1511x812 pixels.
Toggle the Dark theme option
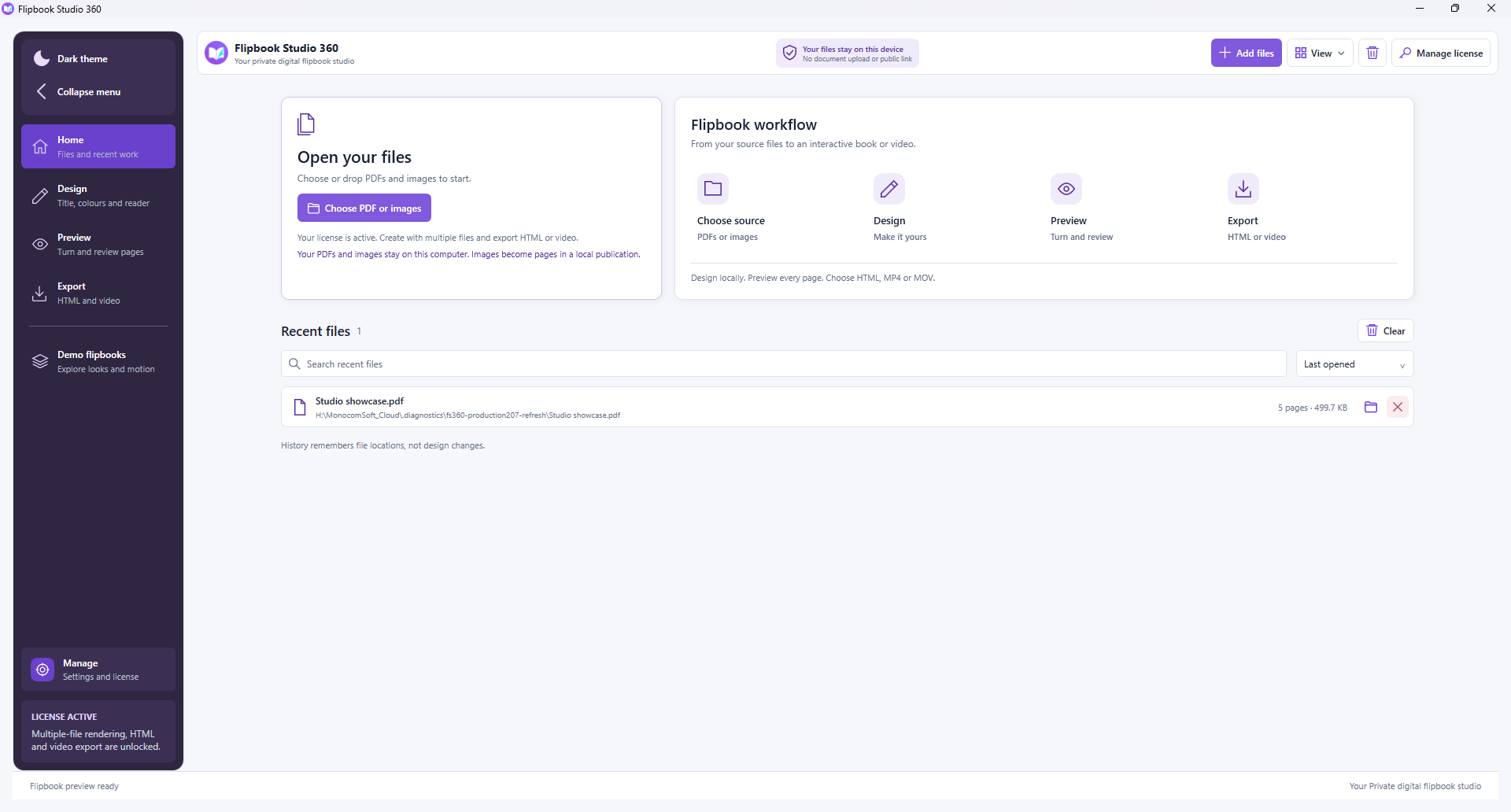click(98, 59)
